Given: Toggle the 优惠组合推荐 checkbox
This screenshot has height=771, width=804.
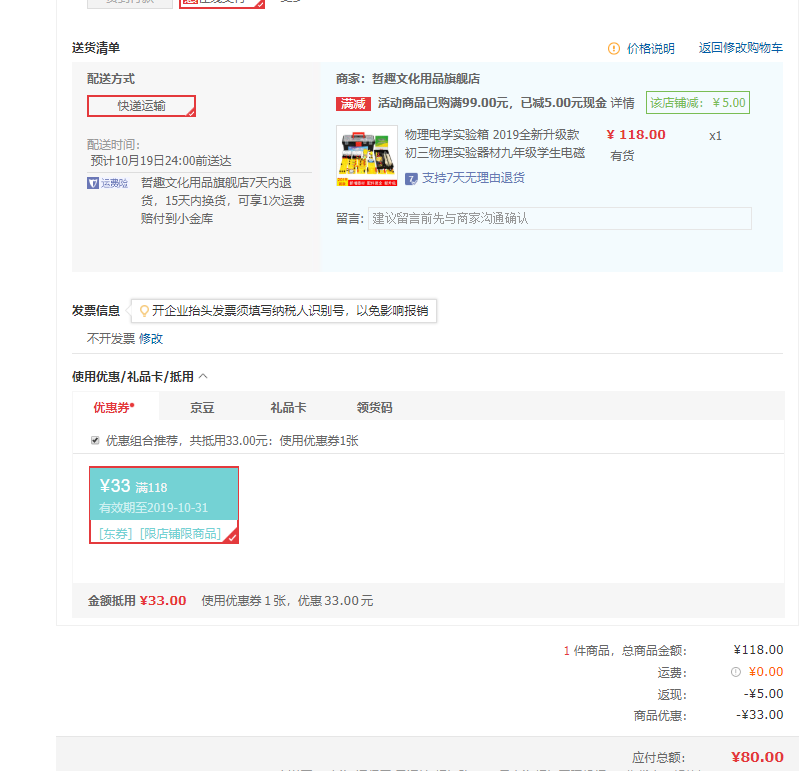Looking at the screenshot, I should click(x=95, y=440).
